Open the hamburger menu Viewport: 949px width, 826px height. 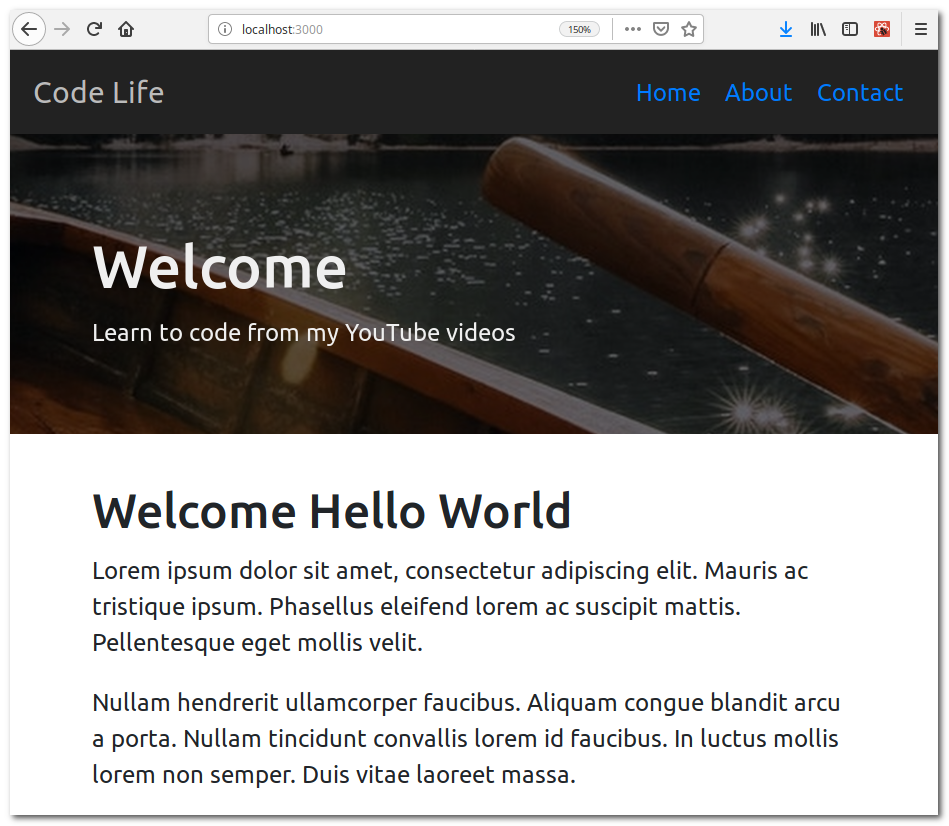(920, 29)
